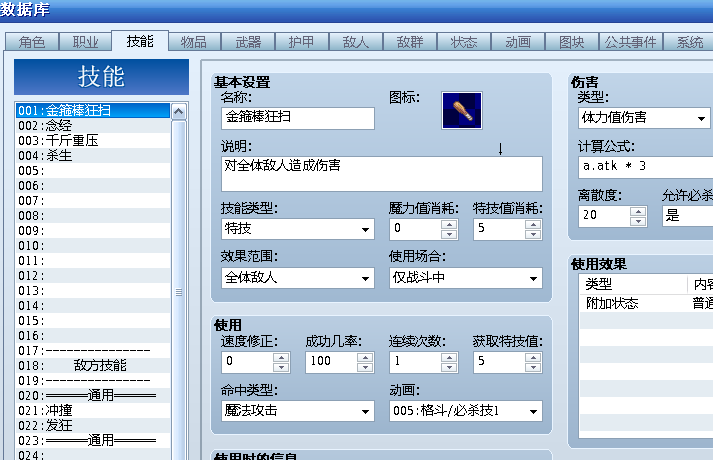Open the 动画 tab
Image resolution: width=713 pixels, height=460 pixels.
tap(518, 42)
